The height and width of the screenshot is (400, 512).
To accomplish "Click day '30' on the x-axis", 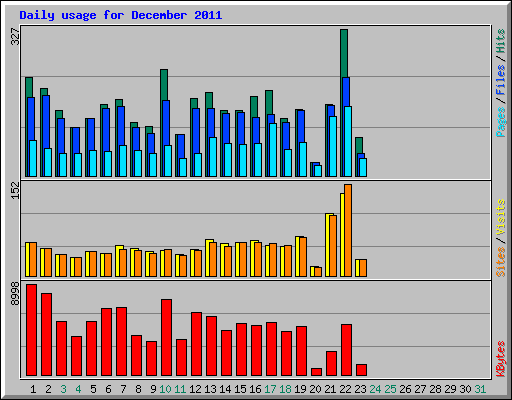I will [x=465, y=389].
